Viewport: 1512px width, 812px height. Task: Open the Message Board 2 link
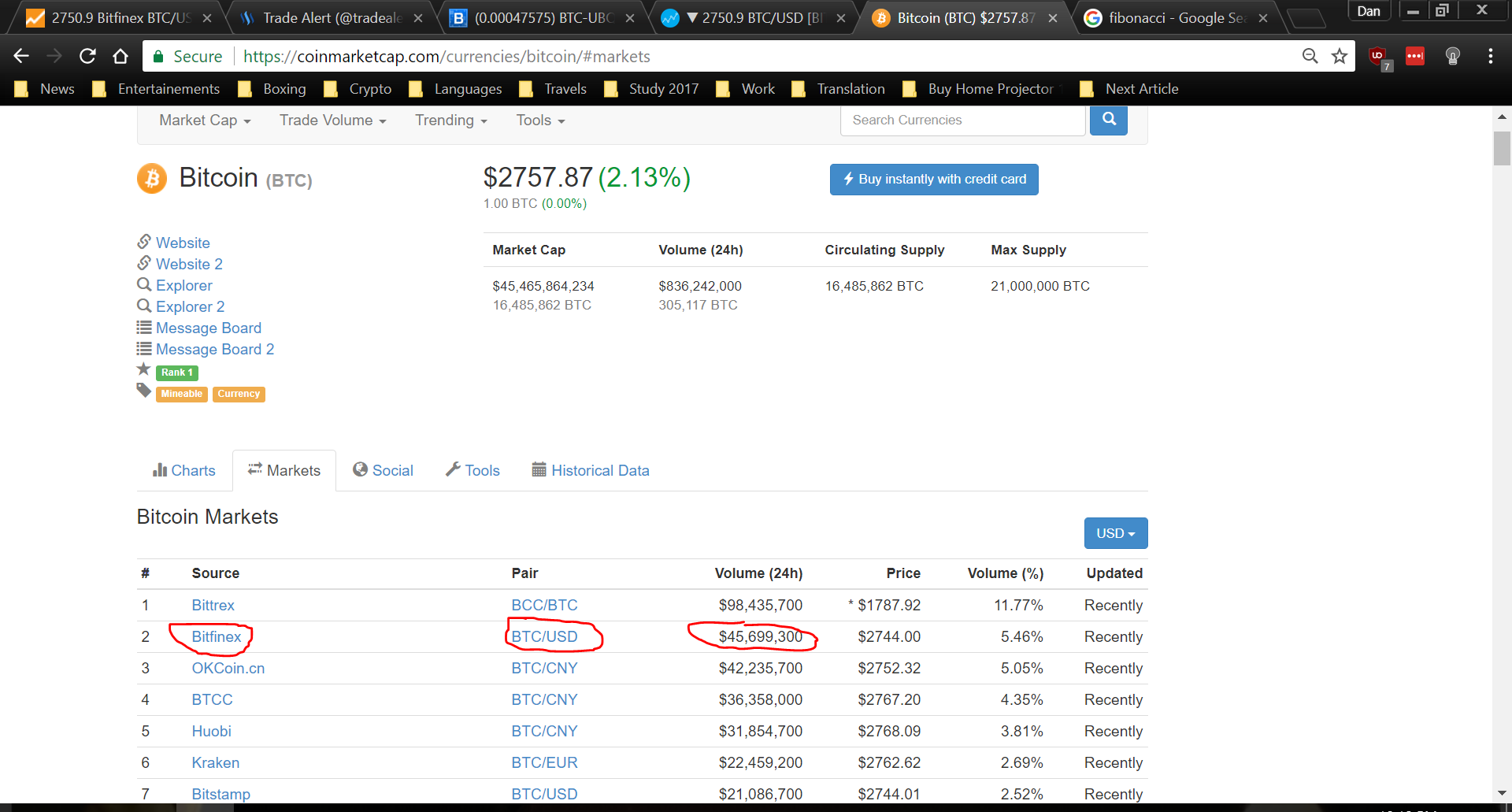[215, 349]
